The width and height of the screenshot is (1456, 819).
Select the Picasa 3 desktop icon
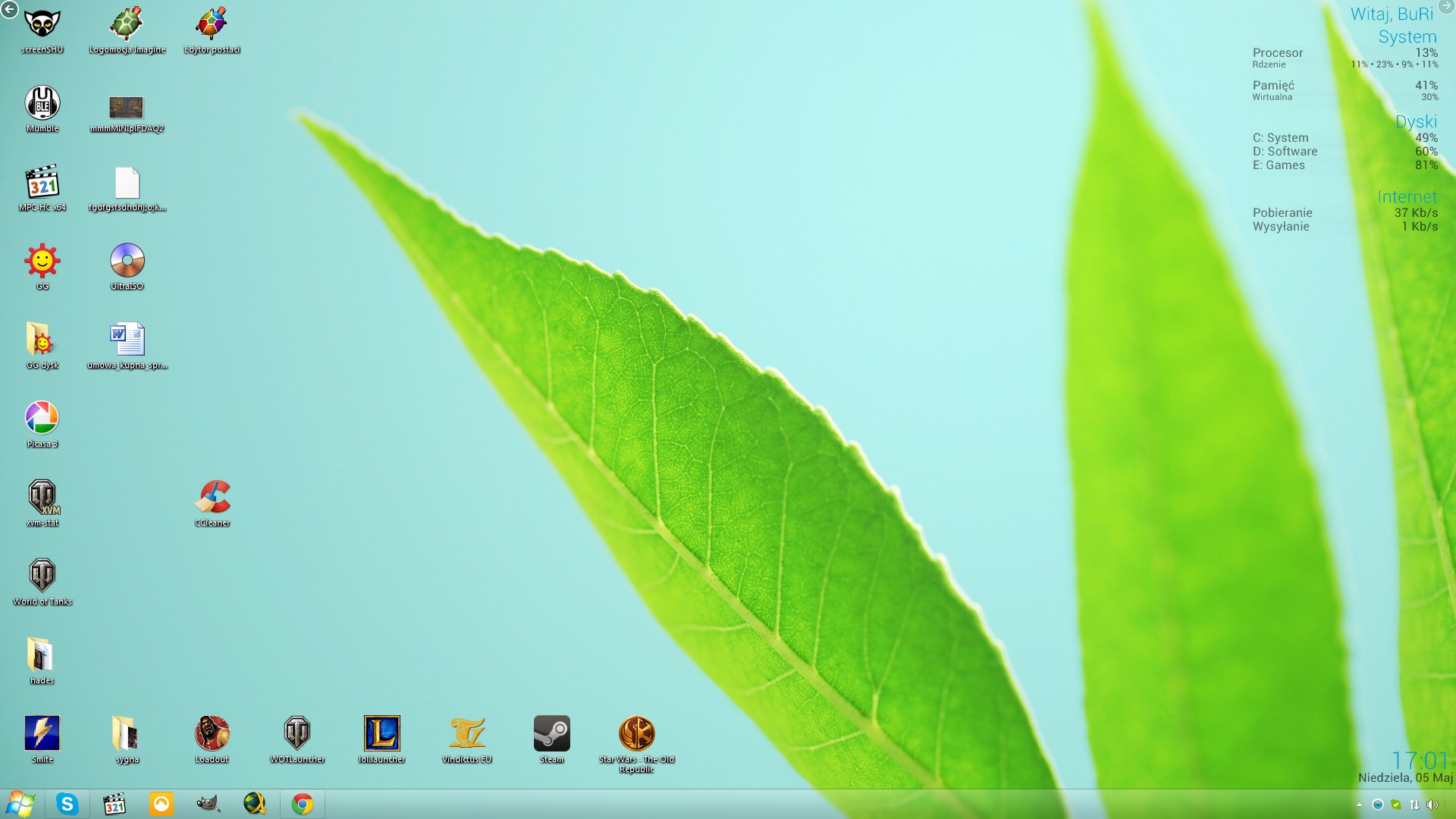(42, 425)
